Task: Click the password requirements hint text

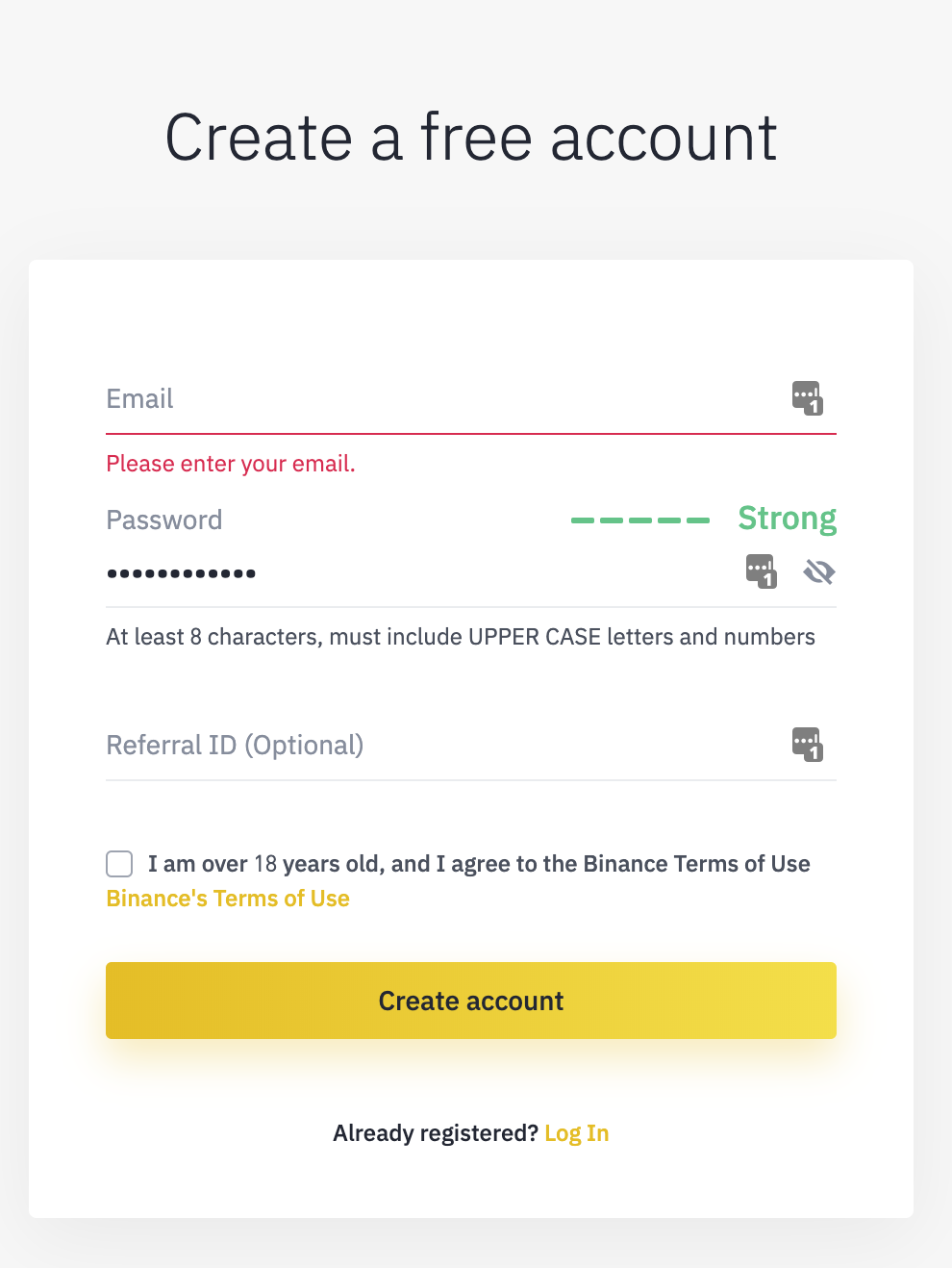Action: (x=461, y=637)
